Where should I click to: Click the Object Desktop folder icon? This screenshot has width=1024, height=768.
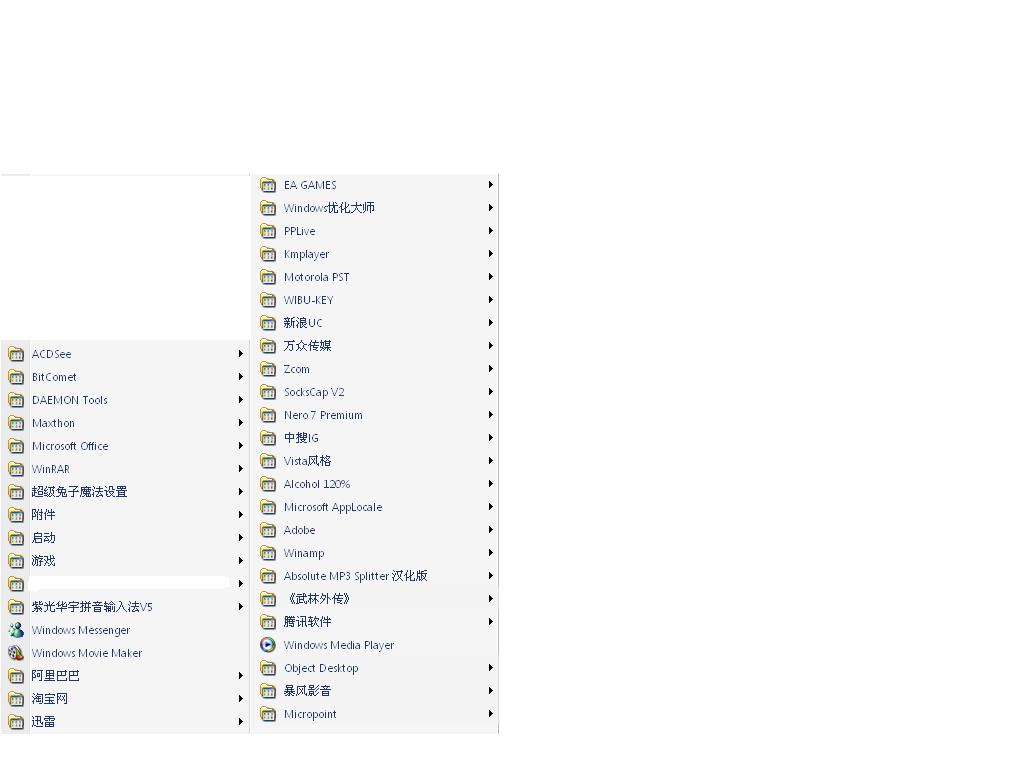tap(268, 668)
